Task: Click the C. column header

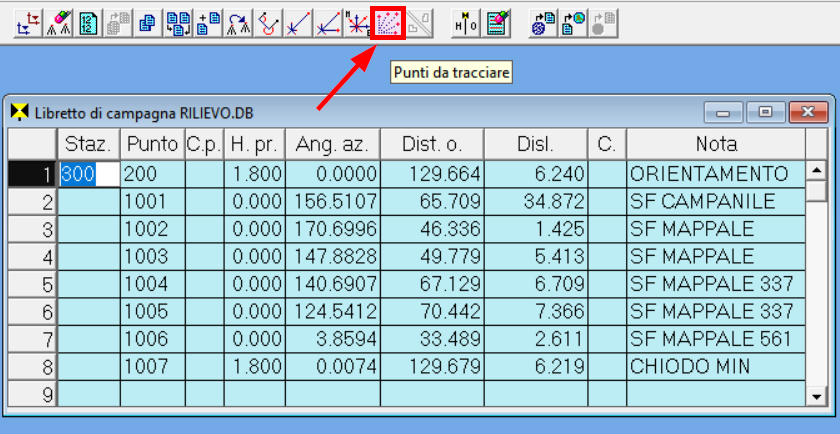Action: click(x=607, y=144)
